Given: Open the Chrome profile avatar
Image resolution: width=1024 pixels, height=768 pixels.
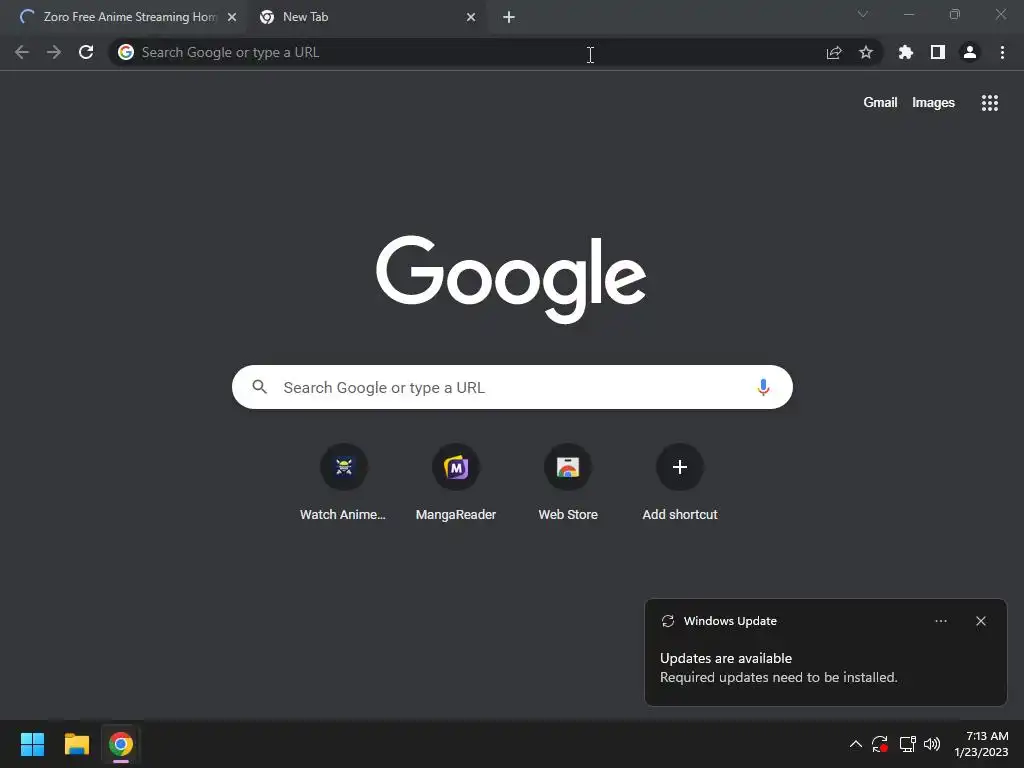Looking at the screenshot, I should click(x=970, y=52).
